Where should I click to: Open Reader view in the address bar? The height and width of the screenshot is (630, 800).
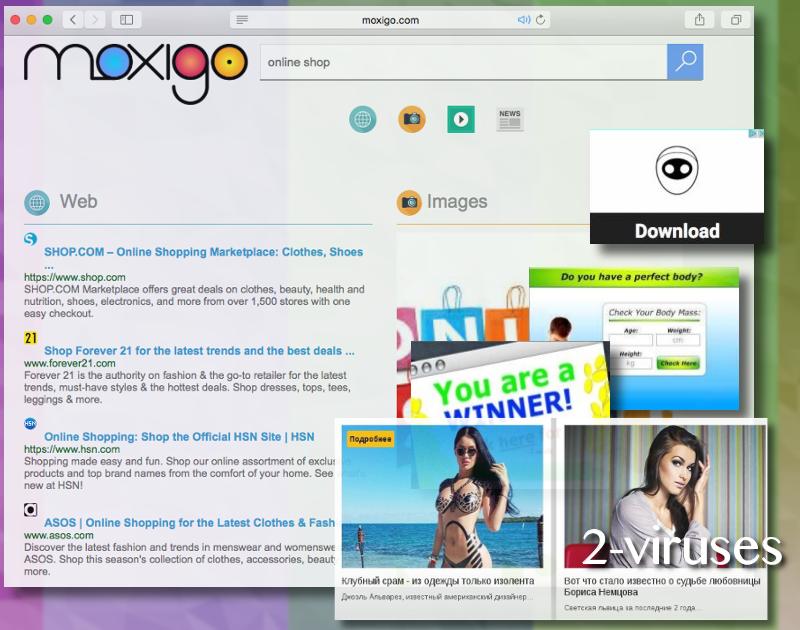point(242,20)
